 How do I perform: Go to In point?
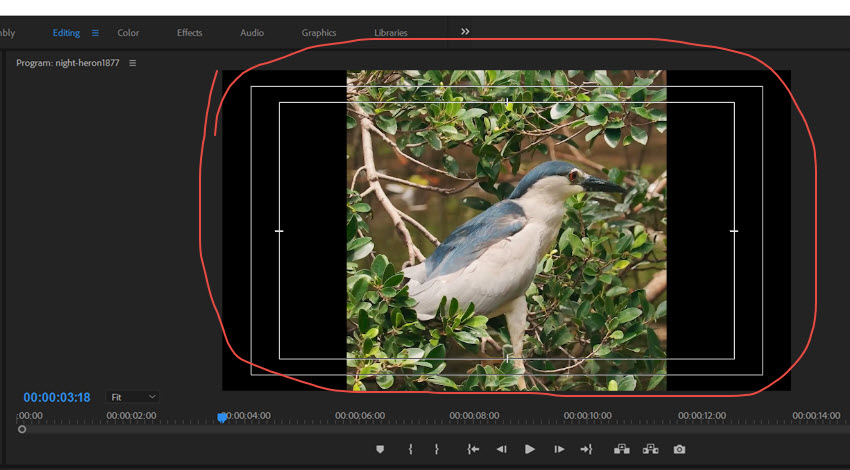coord(473,449)
